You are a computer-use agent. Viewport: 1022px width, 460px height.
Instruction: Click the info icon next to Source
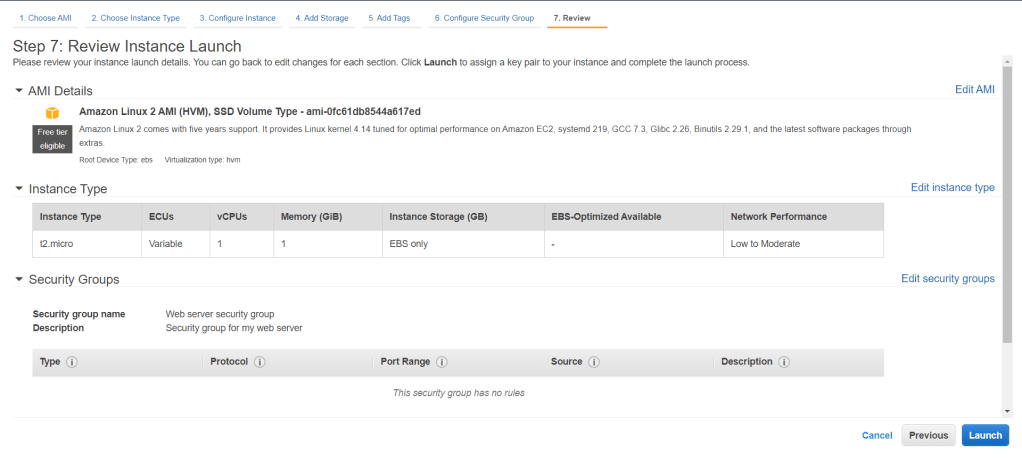(x=594, y=362)
